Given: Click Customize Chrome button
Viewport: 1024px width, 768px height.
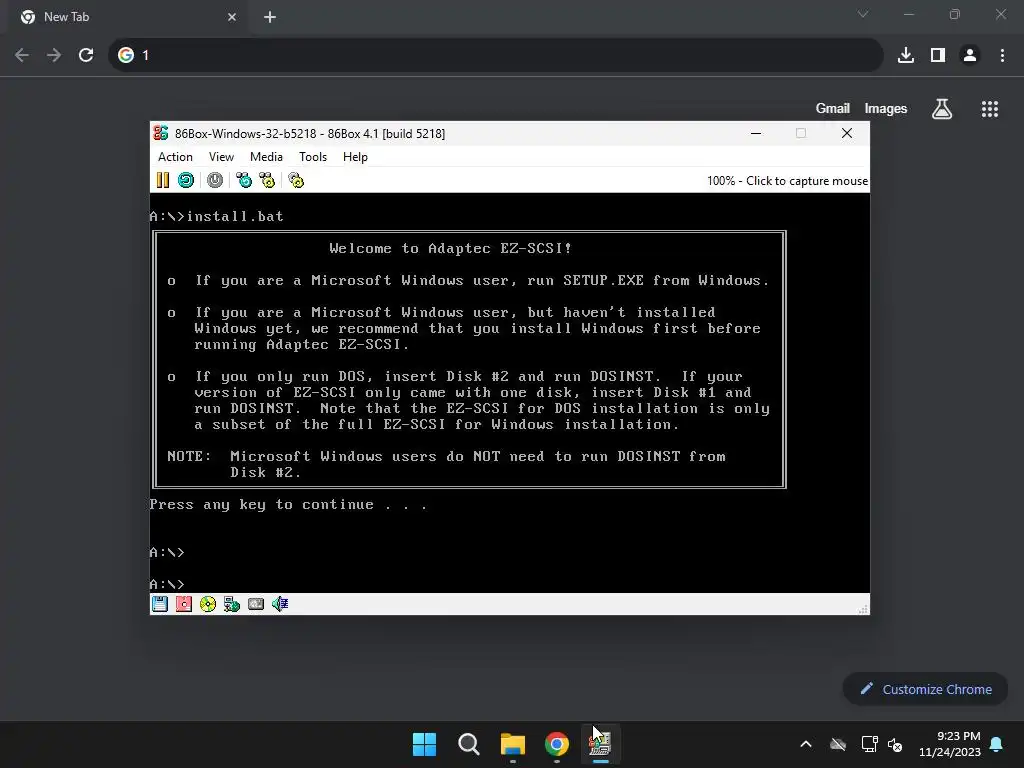Looking at the screenshot, I should click(x=925, y=689).
